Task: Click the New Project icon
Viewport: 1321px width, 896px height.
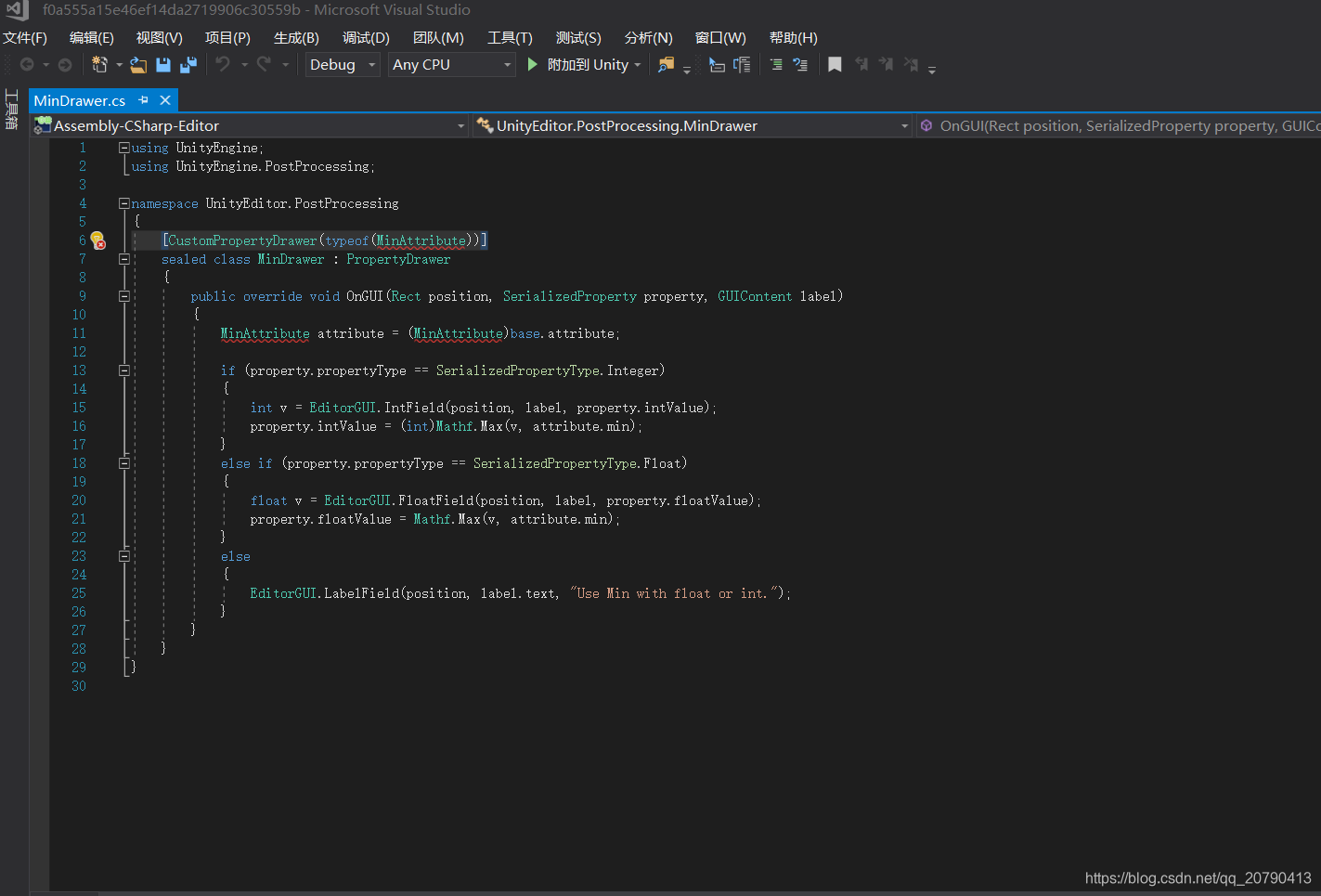Action: pos(99,64)
